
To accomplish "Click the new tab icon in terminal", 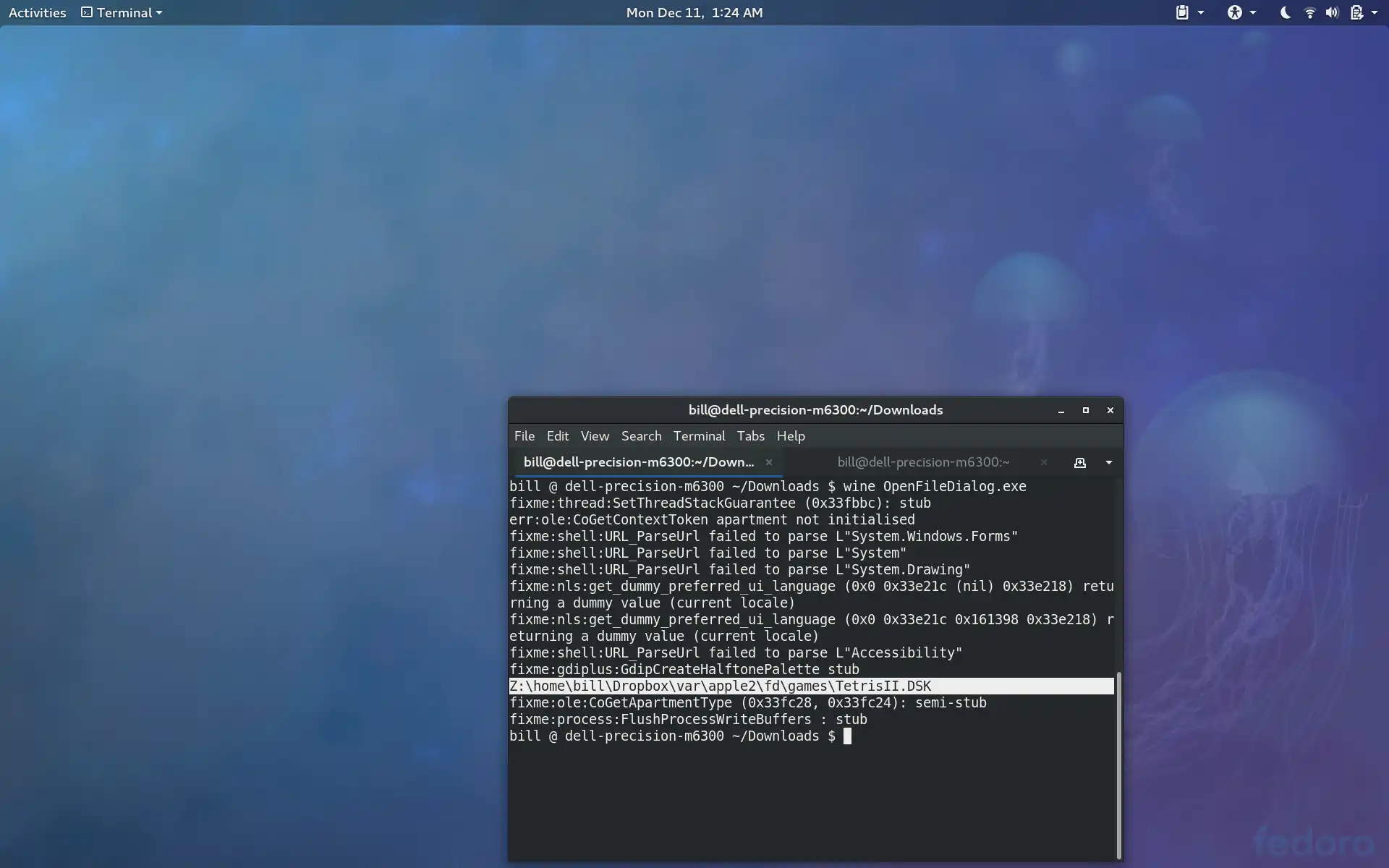I will (x=1079, y=461).
